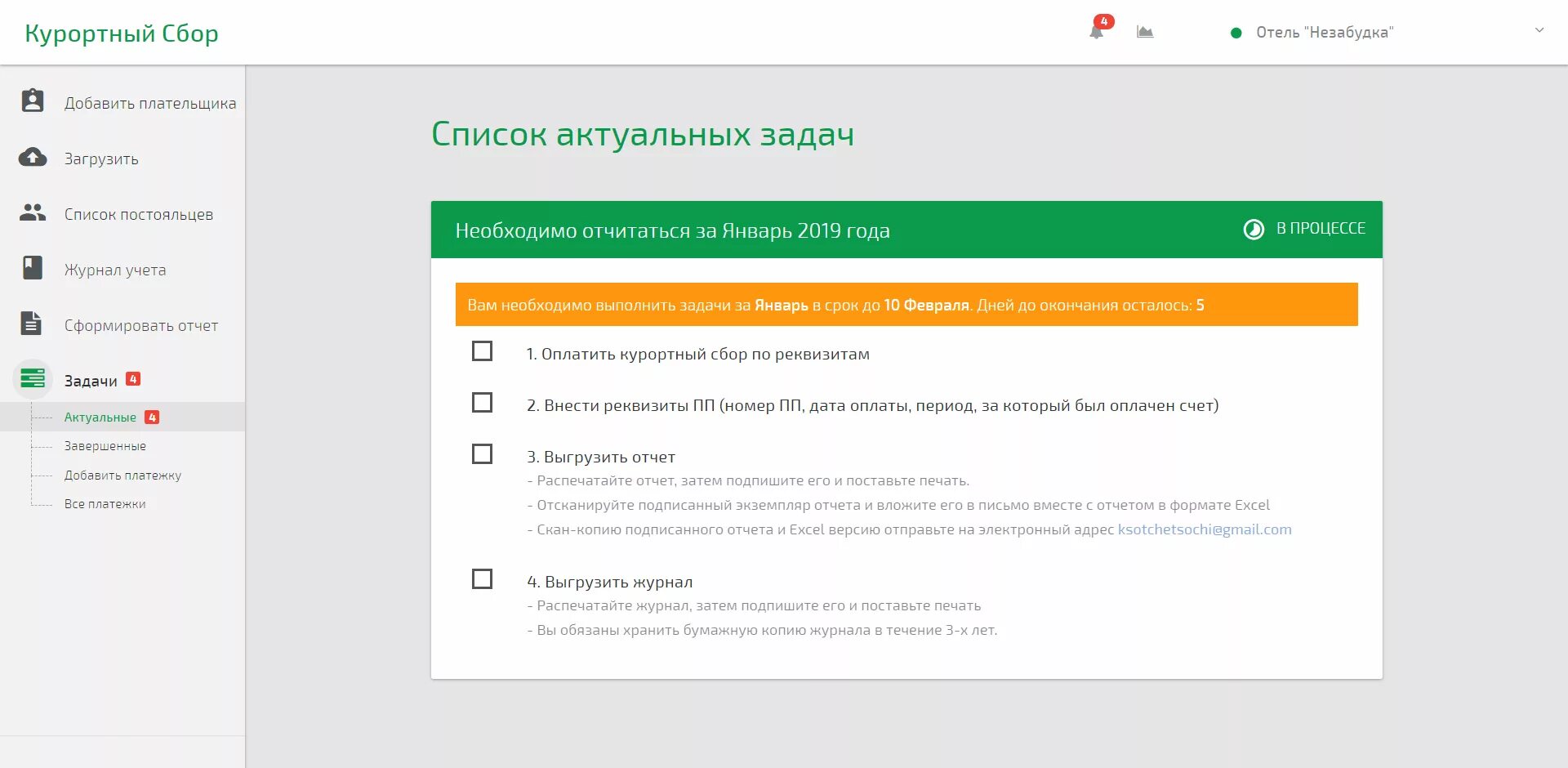Click the green hotel status dot
1568x768 pixels.
[1236, 33]
